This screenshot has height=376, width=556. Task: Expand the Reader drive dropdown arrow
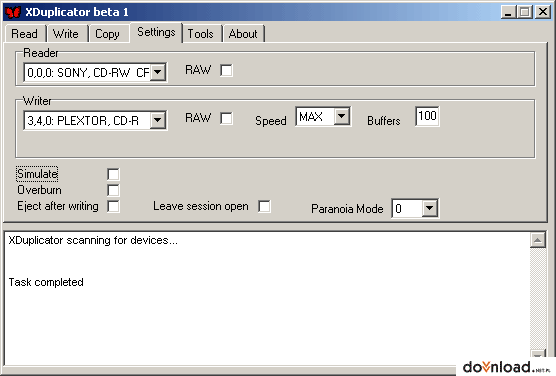point(158,72)
